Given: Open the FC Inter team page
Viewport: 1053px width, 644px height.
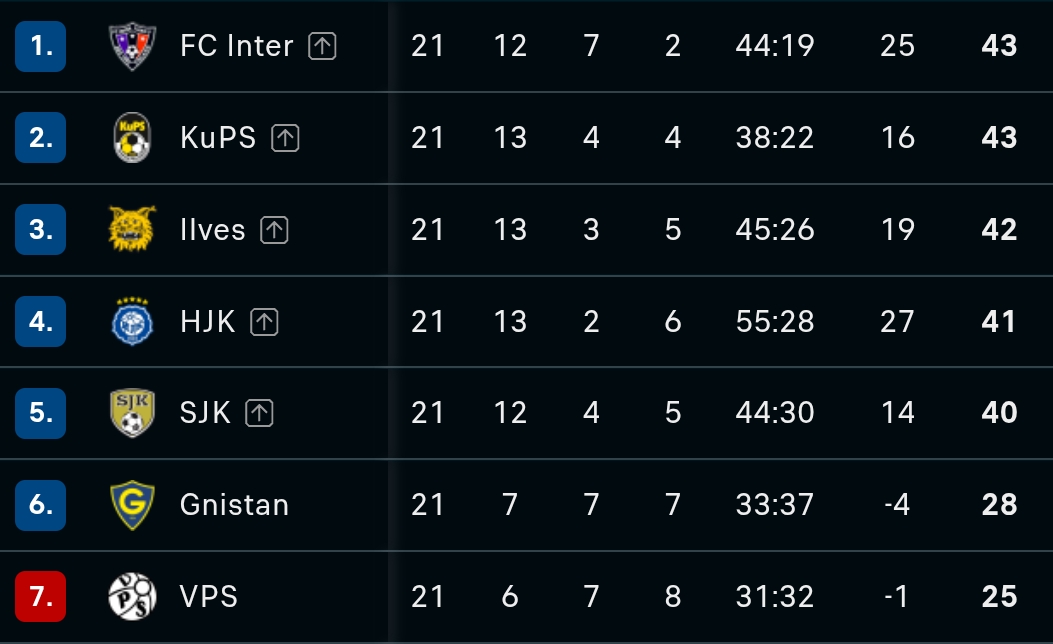Looking at the screenshot, I should tap(236, 46).
